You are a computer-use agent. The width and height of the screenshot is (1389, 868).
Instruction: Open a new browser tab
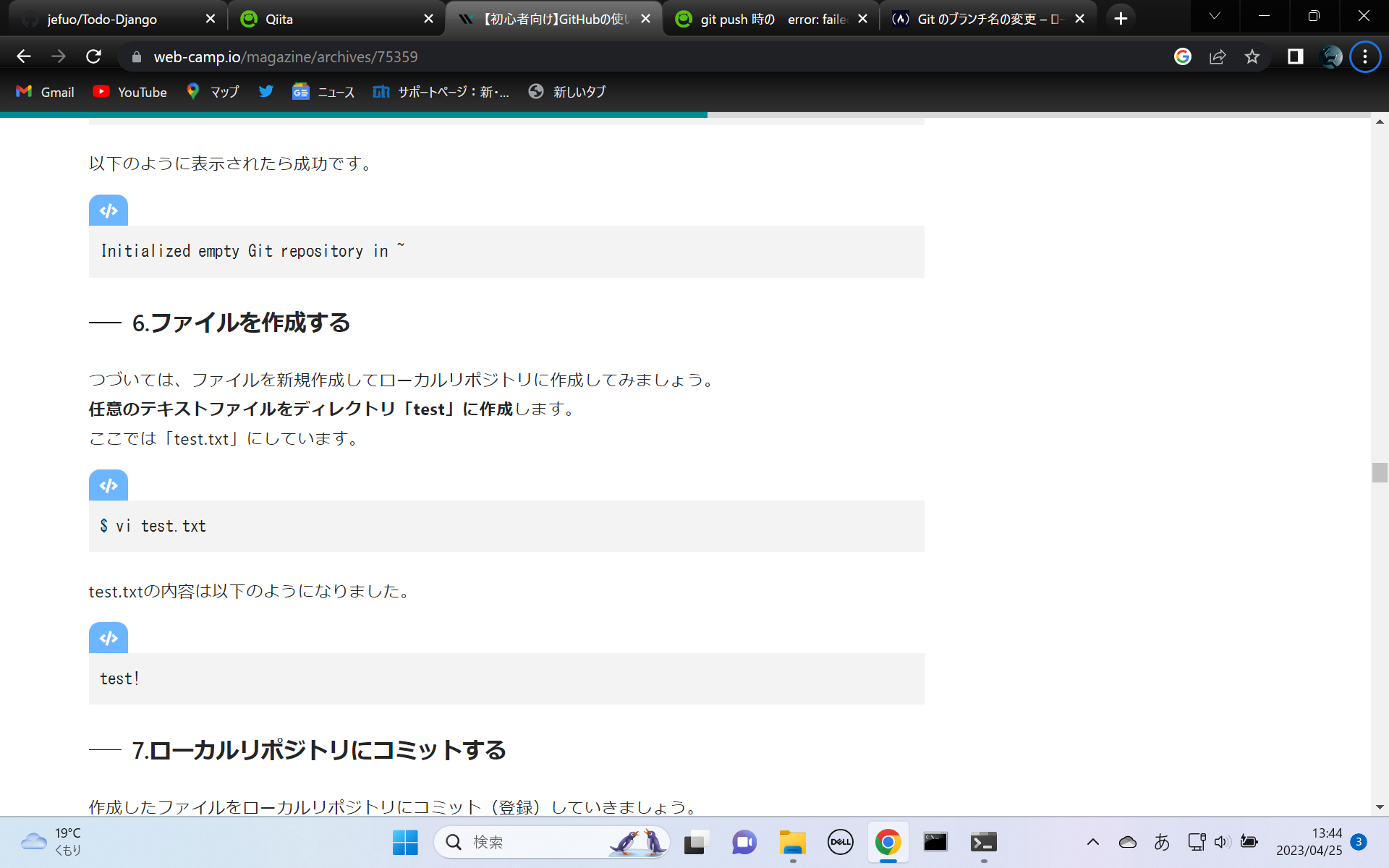(x=1121, y=19)
